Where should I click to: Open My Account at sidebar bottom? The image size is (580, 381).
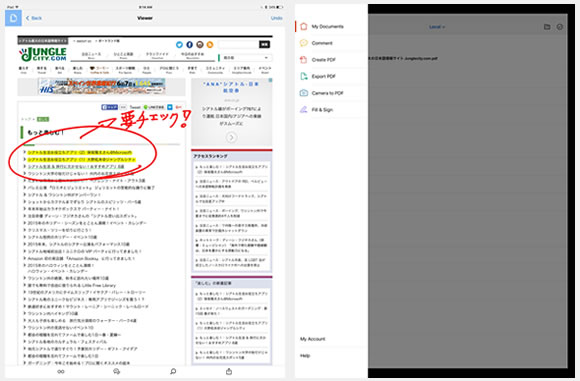click(x=313, y=339)
